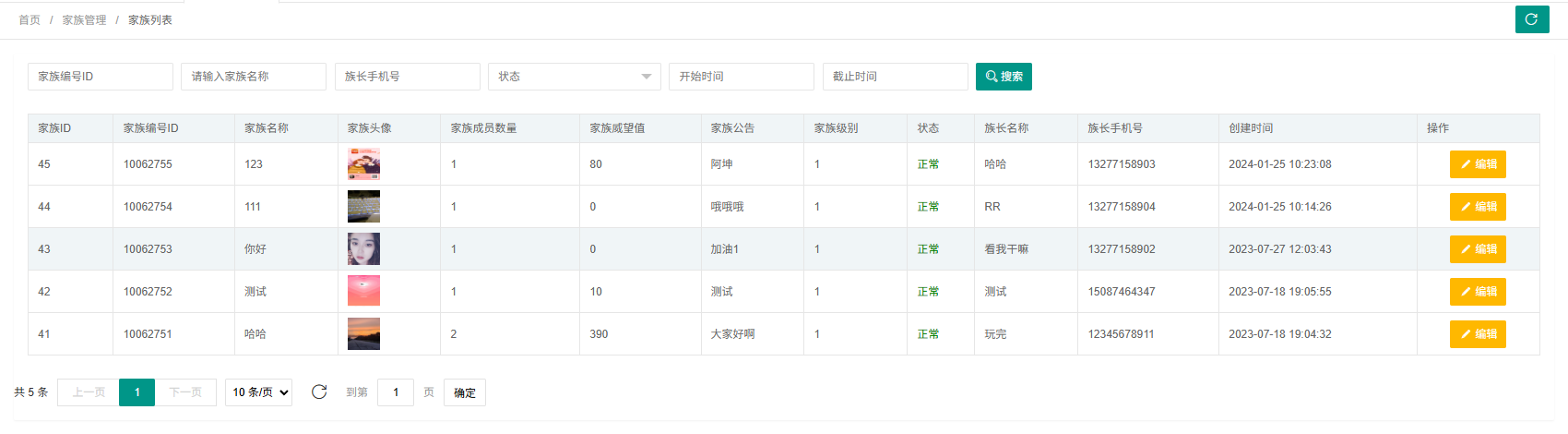Open the 10 条/页 page size selector
This screenshot has height=434, width=1568.
[x=258, y=392]
